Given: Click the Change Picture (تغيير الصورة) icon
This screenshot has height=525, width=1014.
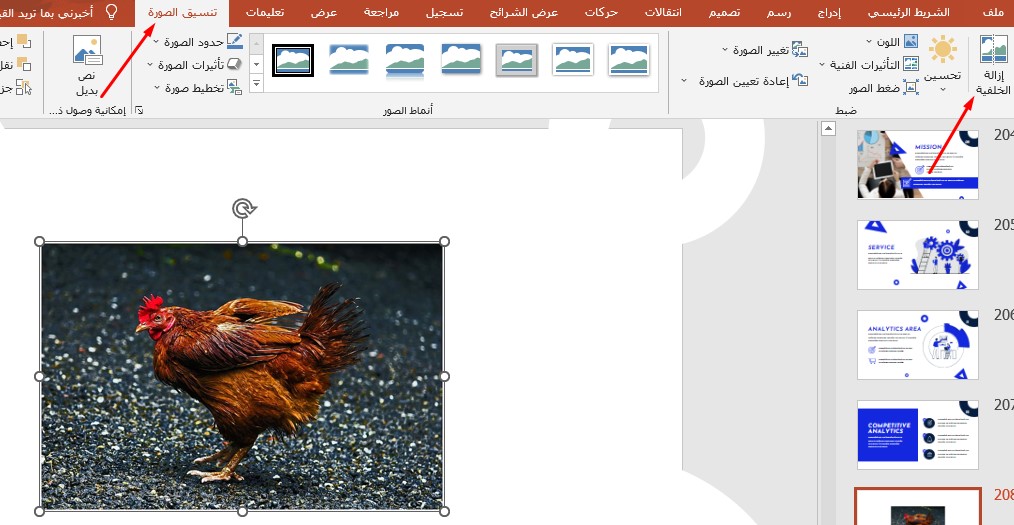Looking at the screenshot, I should pos(800,50).
